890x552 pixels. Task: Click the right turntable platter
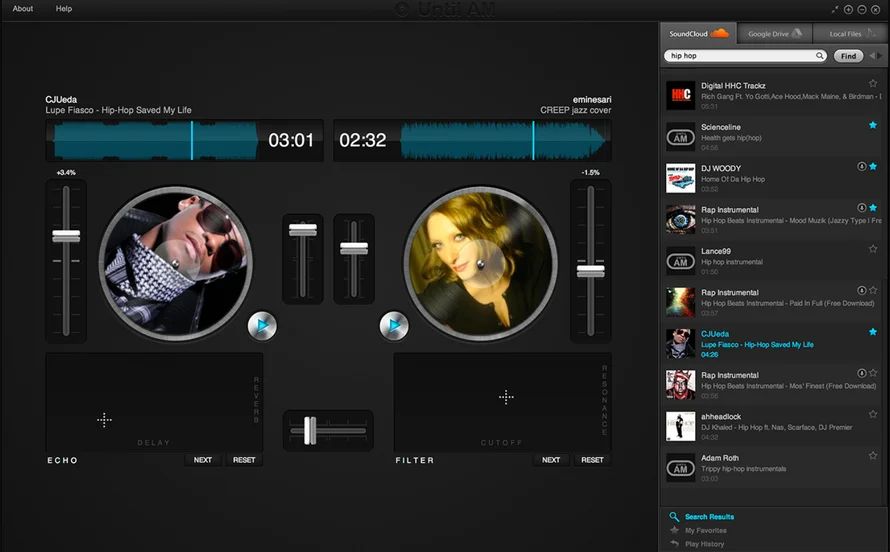click(480, 264)
